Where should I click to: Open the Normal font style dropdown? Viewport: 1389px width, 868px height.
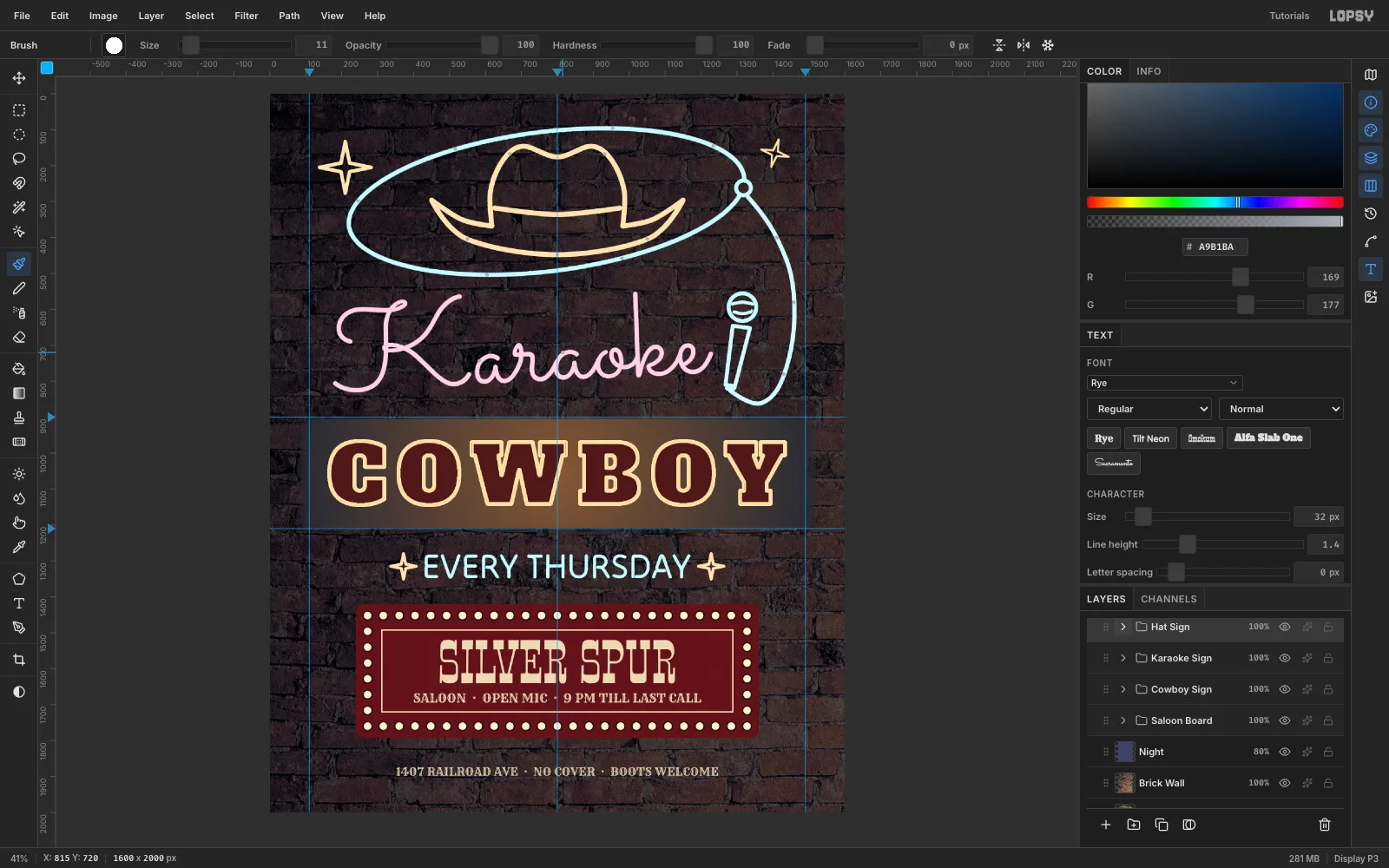pos(1281,409)
